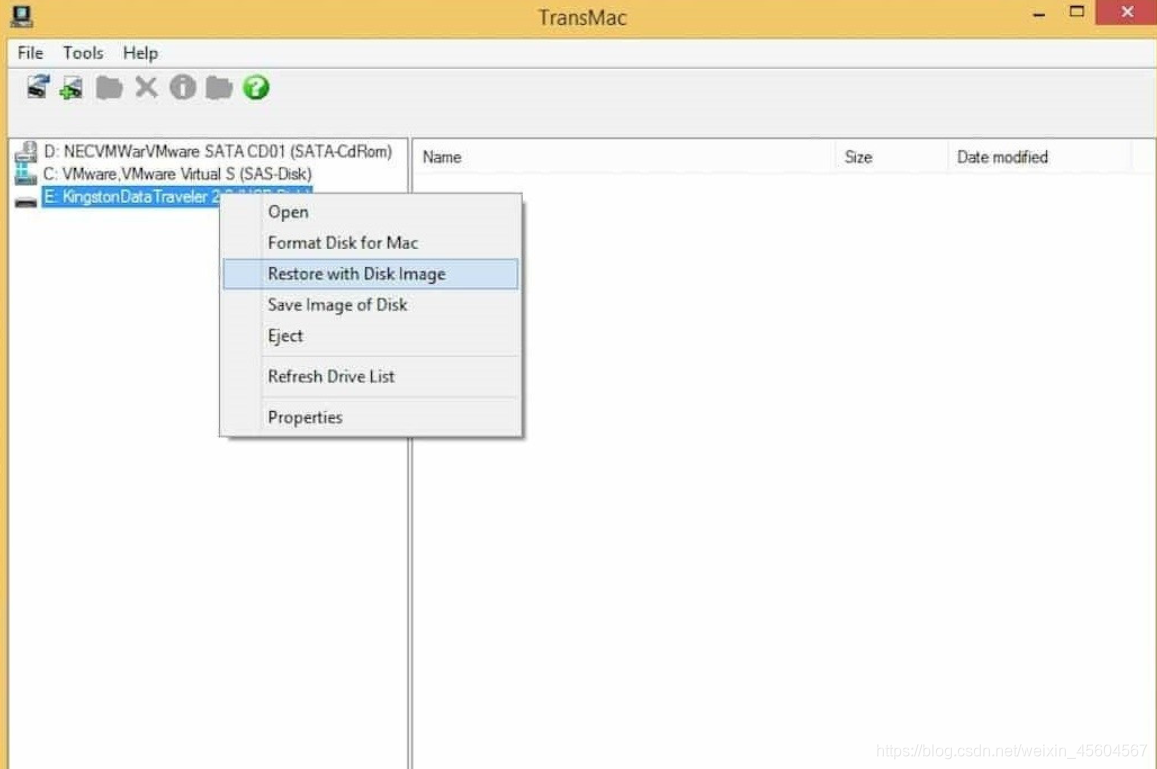Open the Help menu
Viewport: 1157px width, 769px height.
point(140,53)
